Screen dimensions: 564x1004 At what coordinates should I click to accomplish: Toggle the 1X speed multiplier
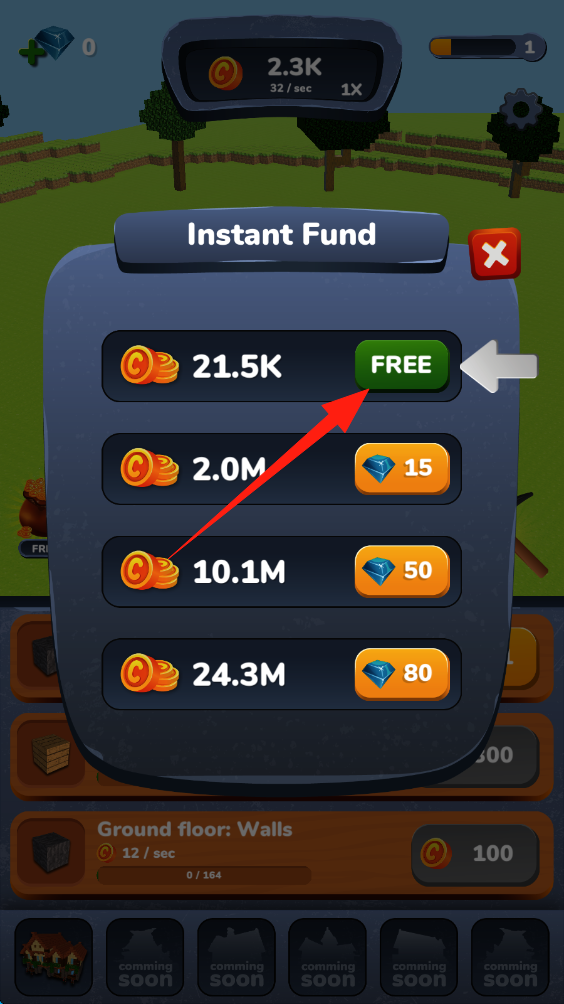tap(351, 90)
